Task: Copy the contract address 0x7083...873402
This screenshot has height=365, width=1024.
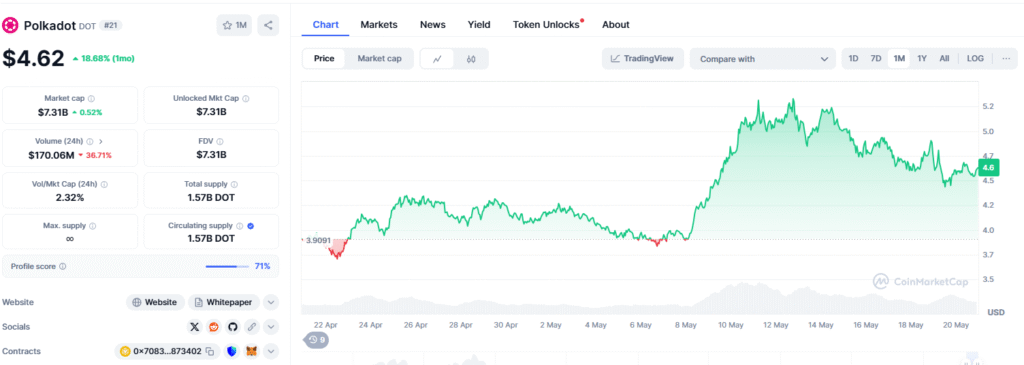Action: (210, 351)
